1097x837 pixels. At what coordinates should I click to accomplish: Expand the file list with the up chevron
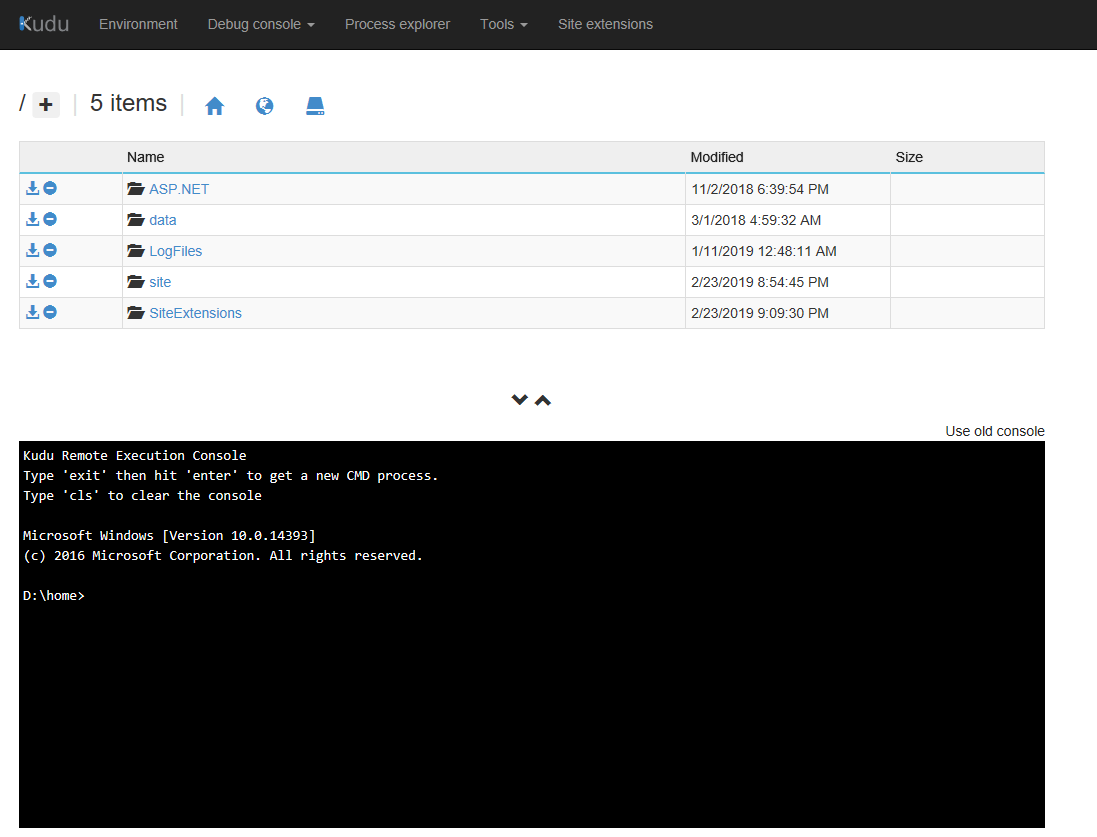pos(543,399)
